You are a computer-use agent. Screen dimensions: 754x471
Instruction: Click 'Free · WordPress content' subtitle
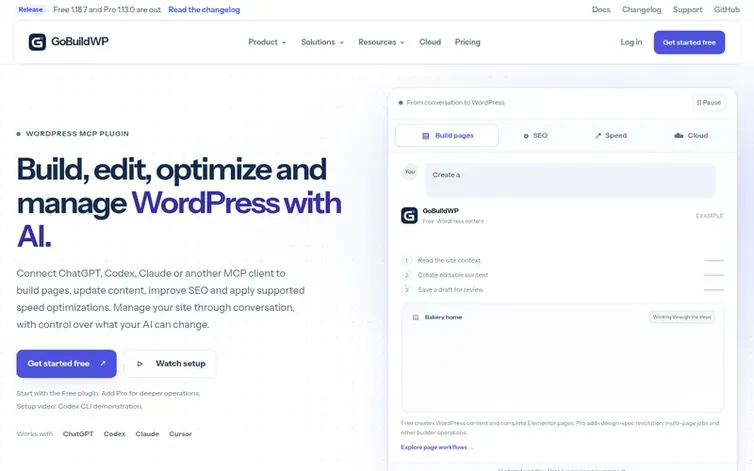453,221
